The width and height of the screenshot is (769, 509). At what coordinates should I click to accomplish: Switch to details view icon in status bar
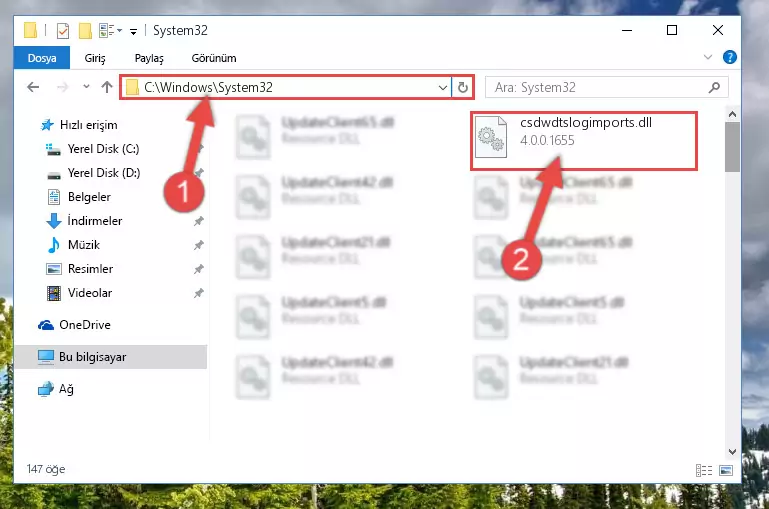pyautogui.click(x=704, y=470)
